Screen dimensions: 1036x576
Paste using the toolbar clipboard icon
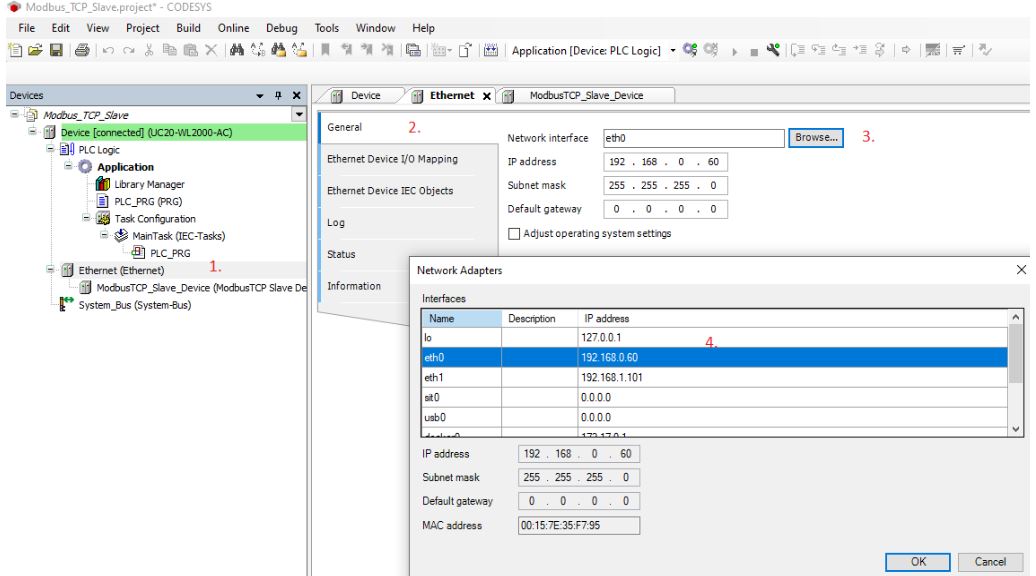pyautogui.click(x=190, y=50)
